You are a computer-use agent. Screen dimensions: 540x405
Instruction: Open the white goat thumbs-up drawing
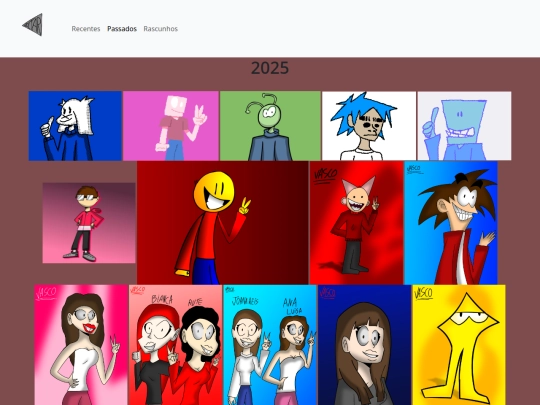[75, 126]
